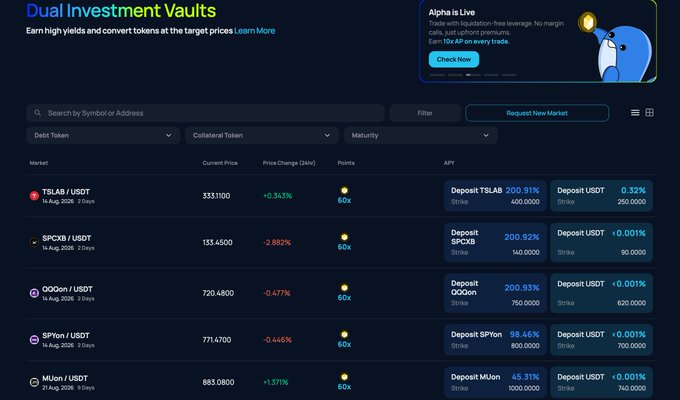Click current price 883.0800
This screenshot has height=400, width=680.
218,382
